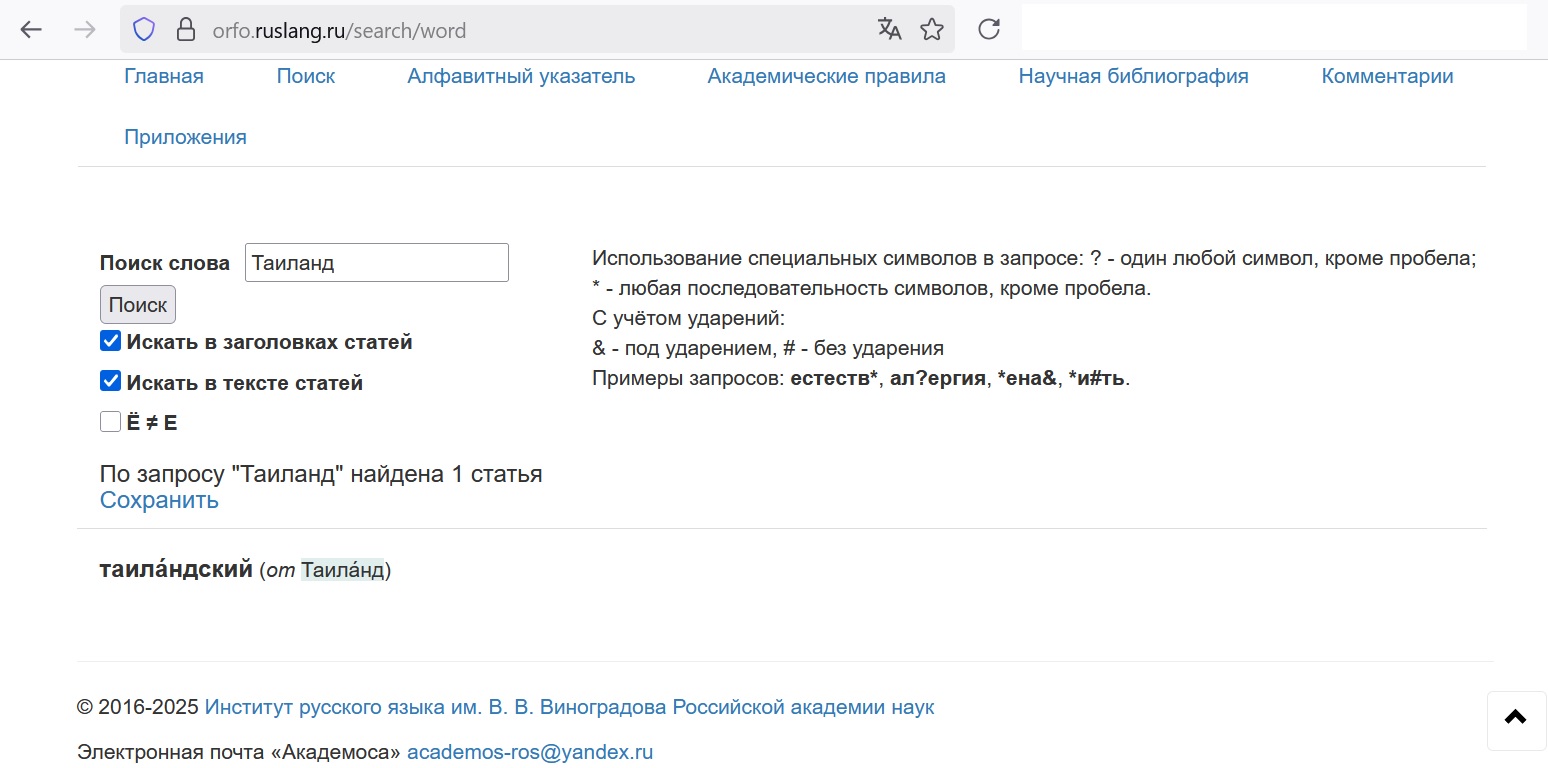Uncheck 'Искать в тексте статей' checkbox

[x=110, y=382]
